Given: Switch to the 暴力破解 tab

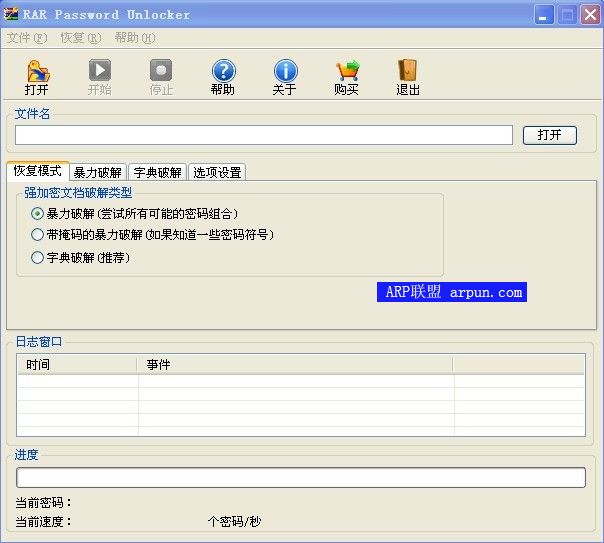Looking at the screenshot, I should (98, 172).
